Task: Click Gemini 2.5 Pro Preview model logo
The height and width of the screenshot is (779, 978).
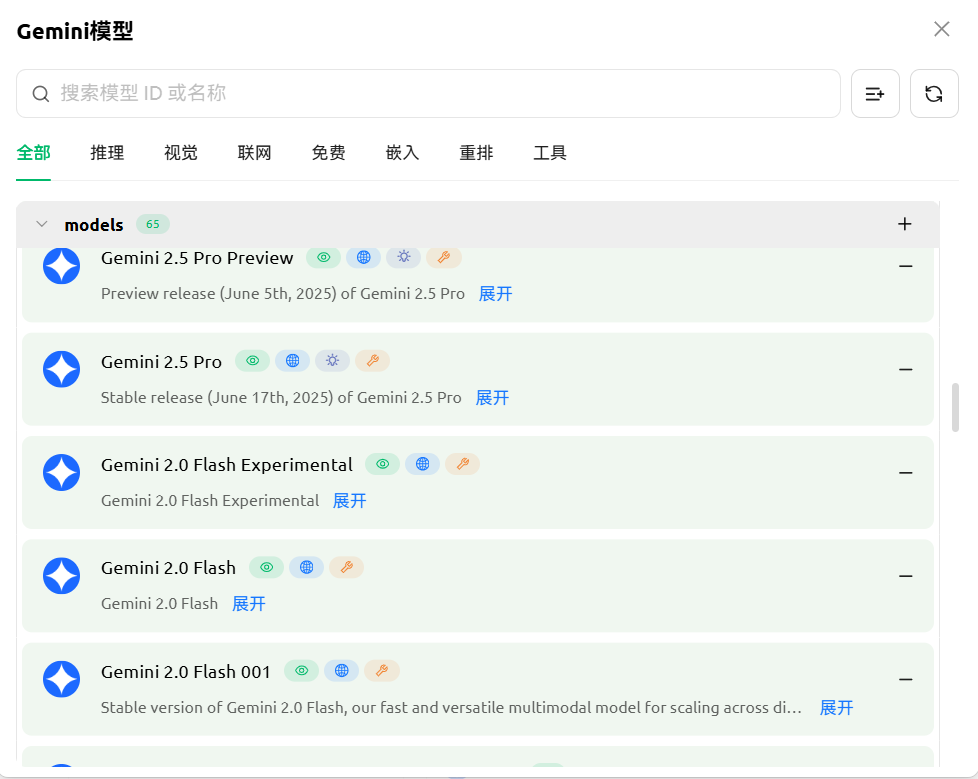Action: pos(61,266)
